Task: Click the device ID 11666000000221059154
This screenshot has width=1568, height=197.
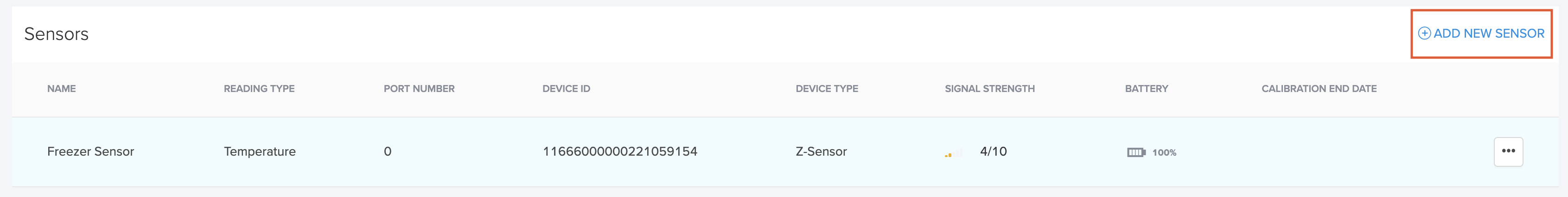Action: 620,151
